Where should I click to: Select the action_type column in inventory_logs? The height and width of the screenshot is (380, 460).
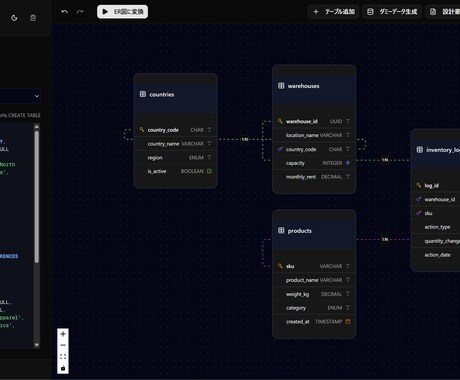coord(437,227)
